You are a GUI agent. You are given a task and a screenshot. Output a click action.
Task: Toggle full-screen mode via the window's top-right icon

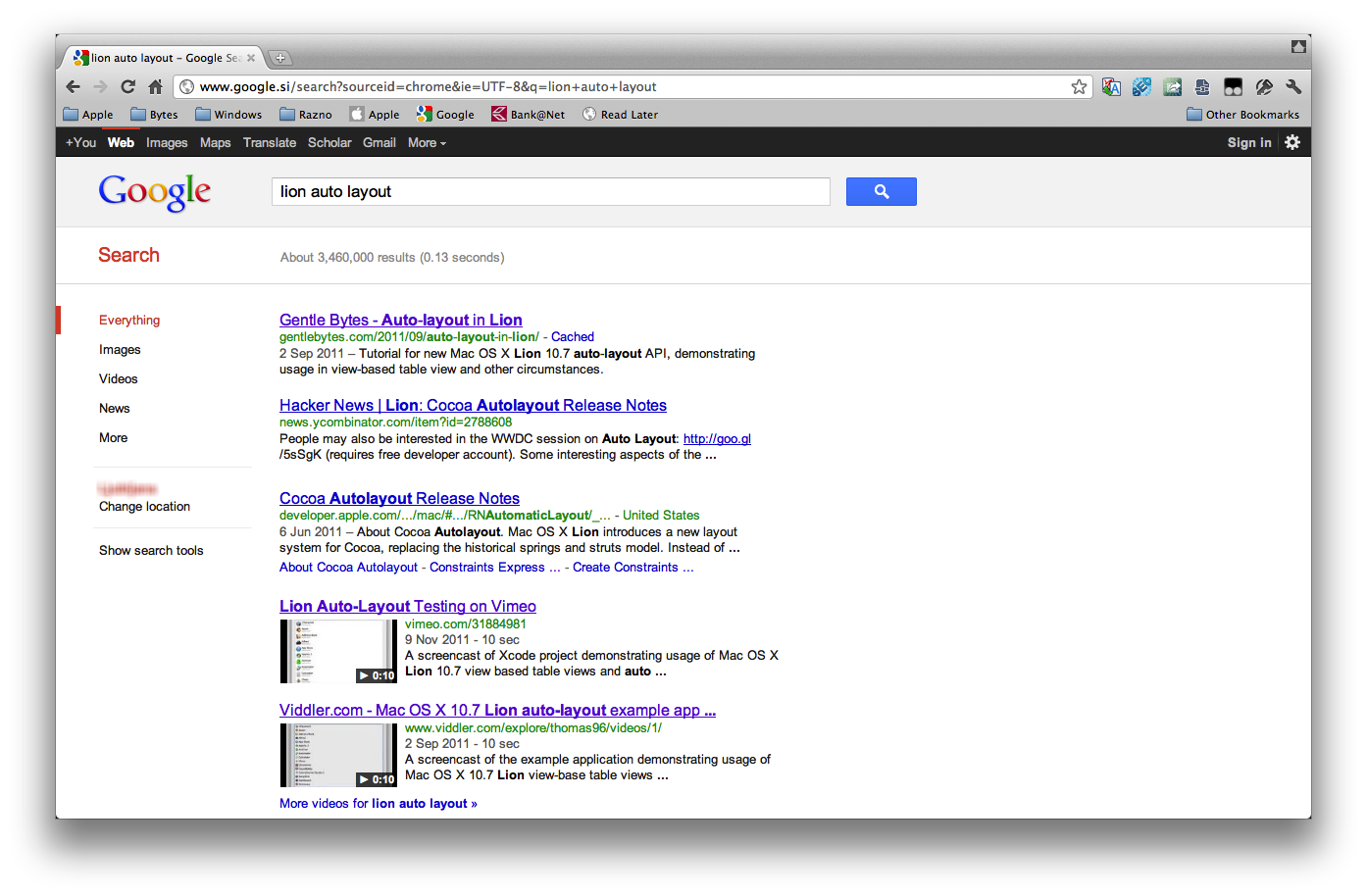click(x=1298, y=46)
